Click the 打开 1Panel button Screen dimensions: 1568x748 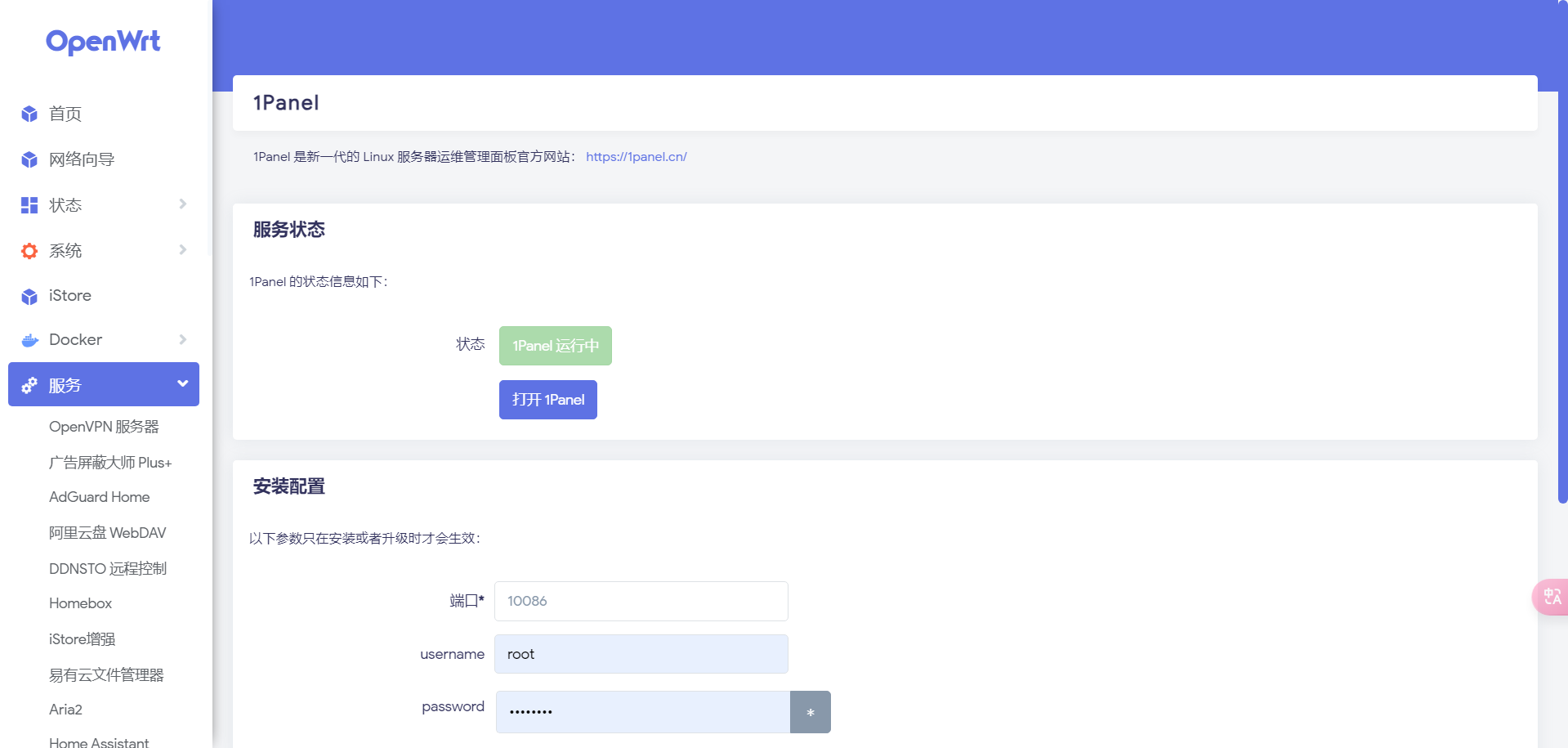coord(548,400)
